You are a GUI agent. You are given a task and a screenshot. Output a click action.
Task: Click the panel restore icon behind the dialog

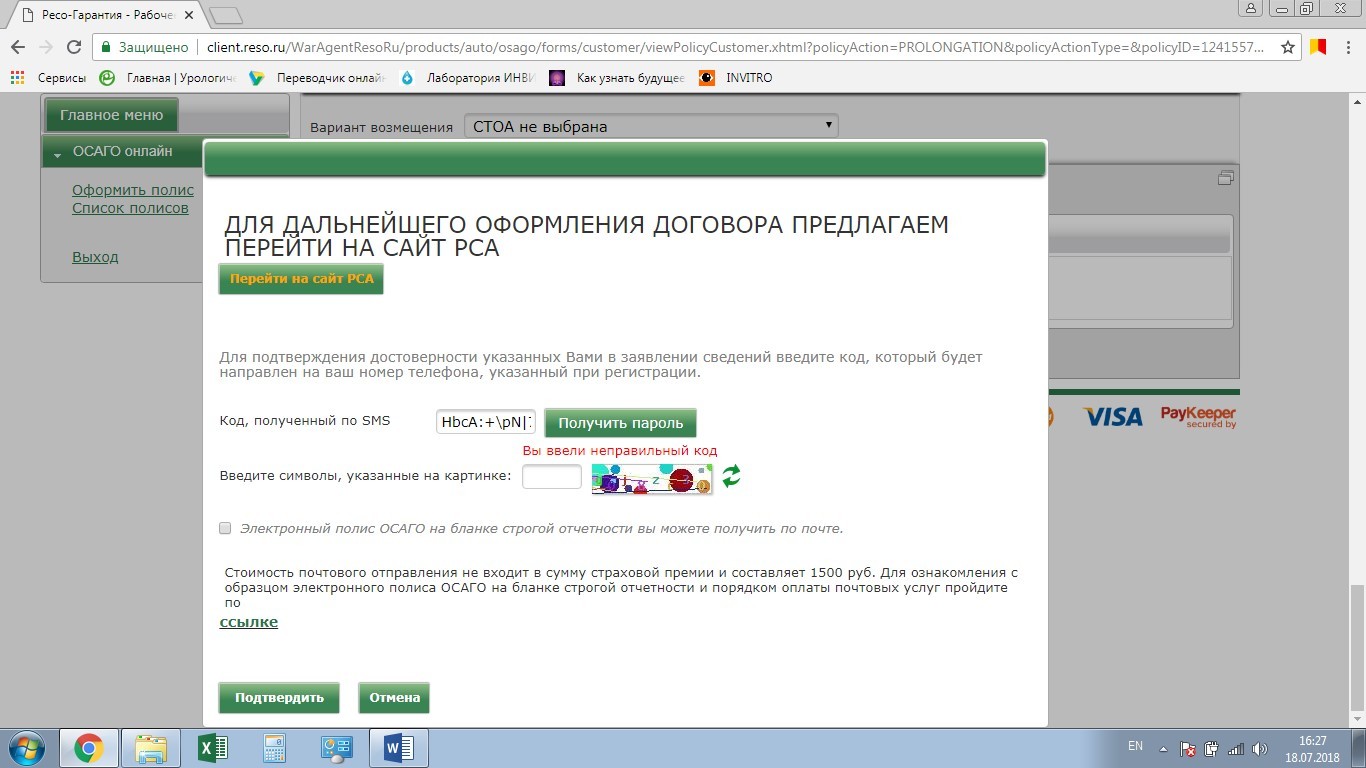click(x=1225, y=178)
